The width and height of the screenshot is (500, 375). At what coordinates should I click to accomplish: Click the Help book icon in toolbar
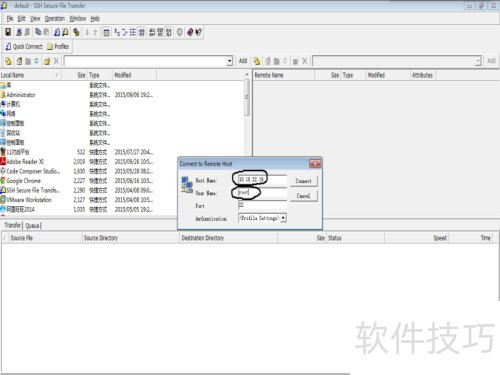click(190, 32)
